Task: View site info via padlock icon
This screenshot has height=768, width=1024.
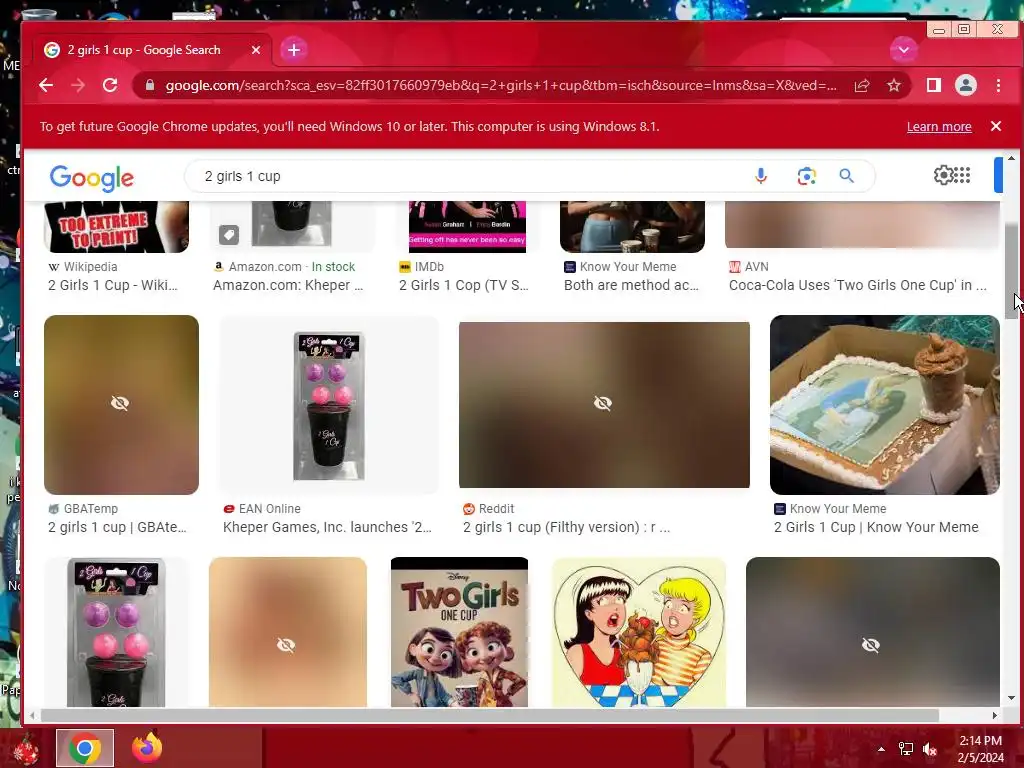Action: tap(150, 85)
